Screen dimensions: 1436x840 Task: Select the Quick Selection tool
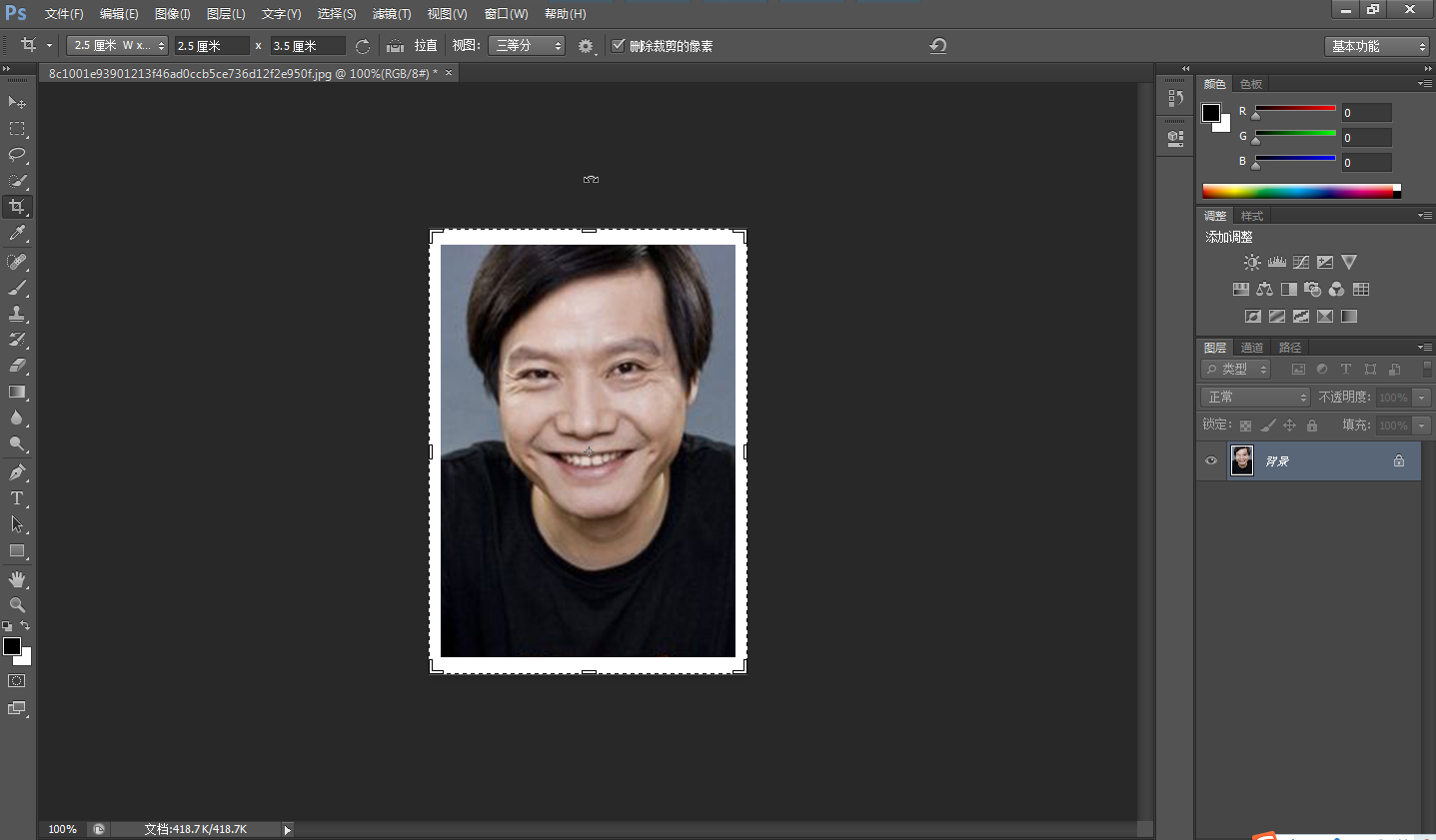pos(17,181)
